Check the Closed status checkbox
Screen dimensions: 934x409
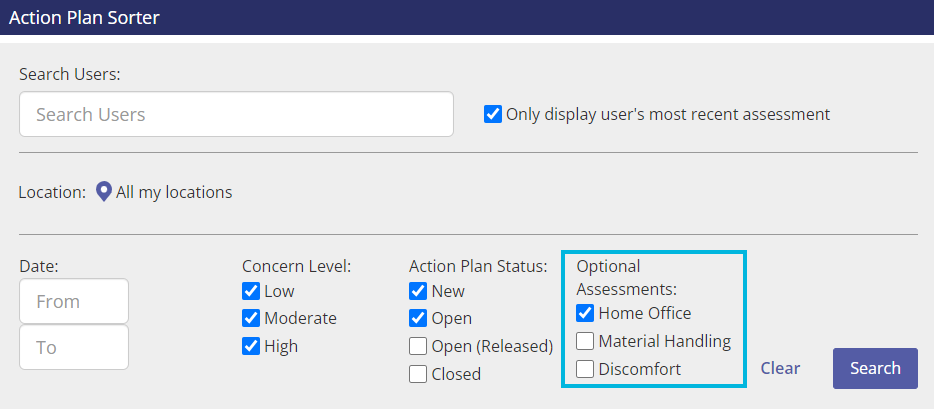click(418, 374)
